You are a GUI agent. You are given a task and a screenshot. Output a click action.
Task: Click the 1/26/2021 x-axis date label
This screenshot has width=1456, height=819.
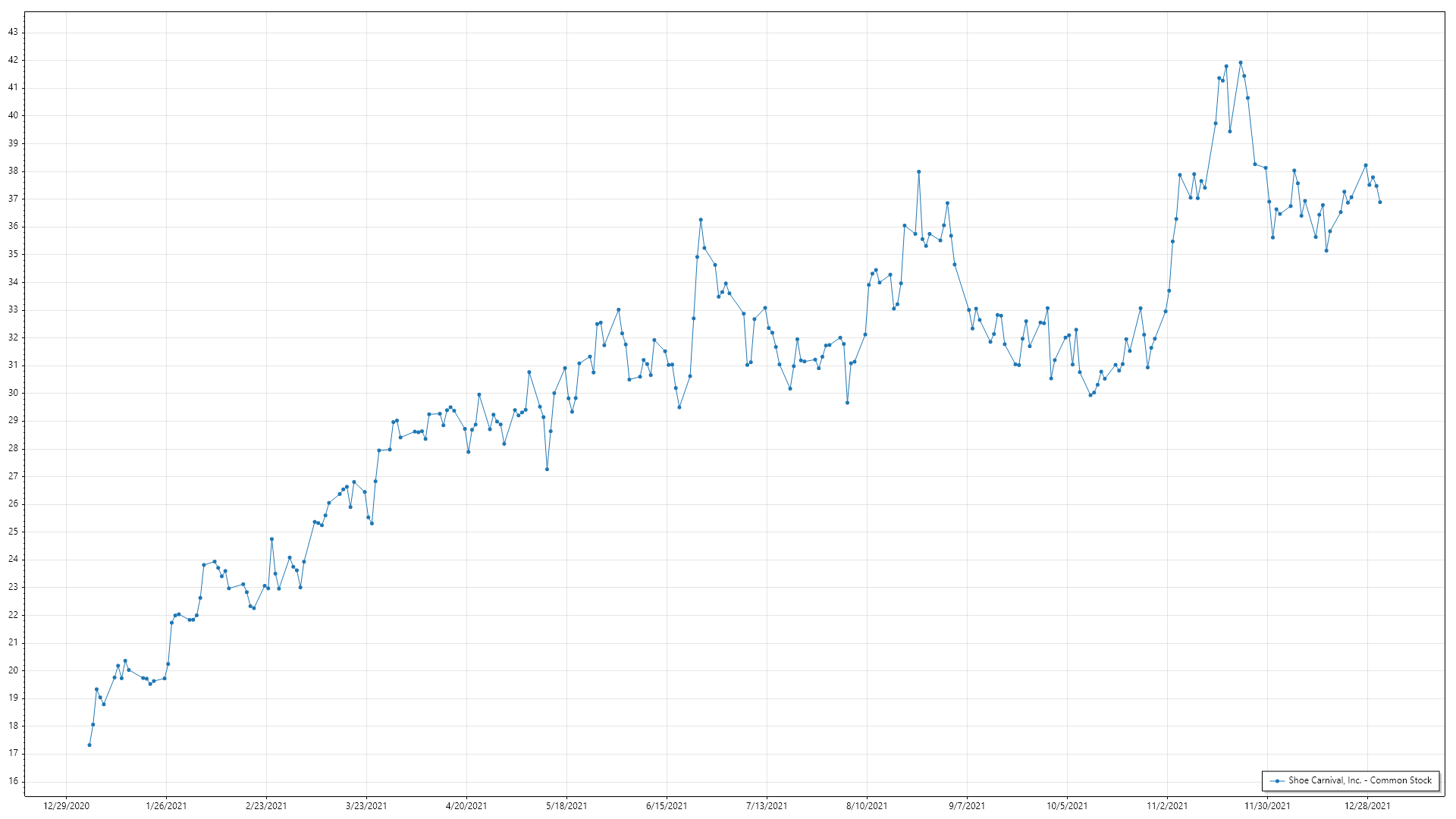coord(166,806)
